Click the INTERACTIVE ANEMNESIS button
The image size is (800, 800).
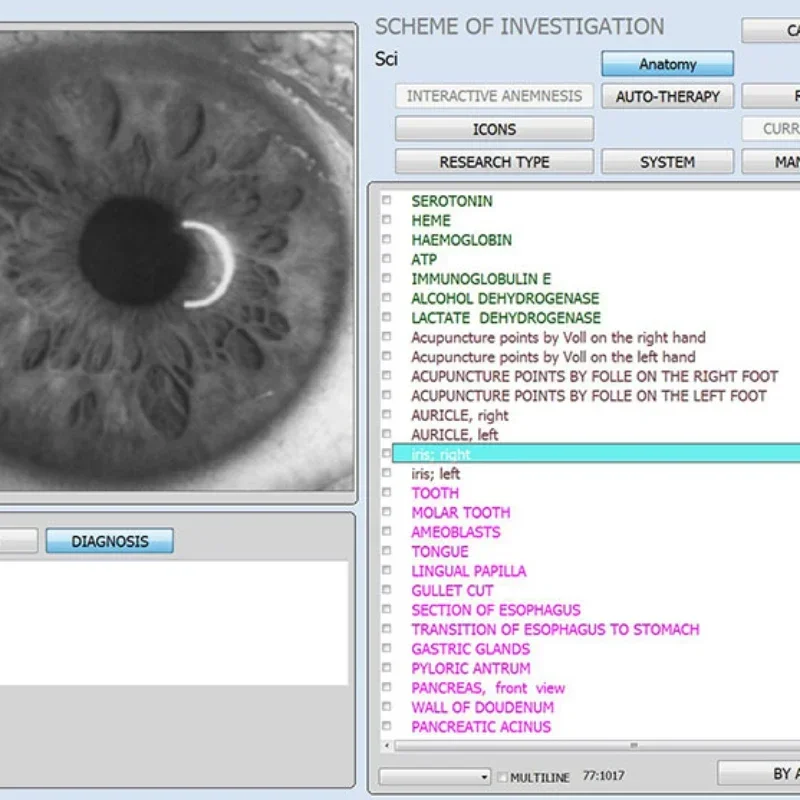(494, 97)
